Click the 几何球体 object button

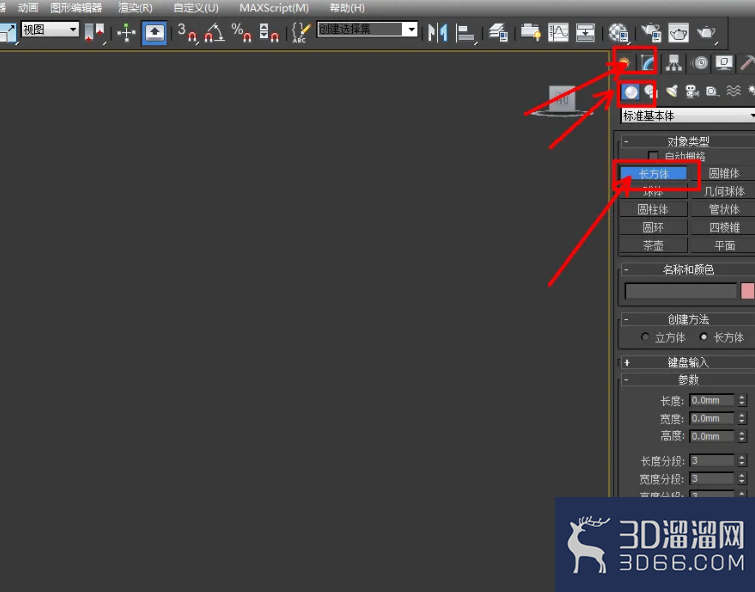click(723, 192)
